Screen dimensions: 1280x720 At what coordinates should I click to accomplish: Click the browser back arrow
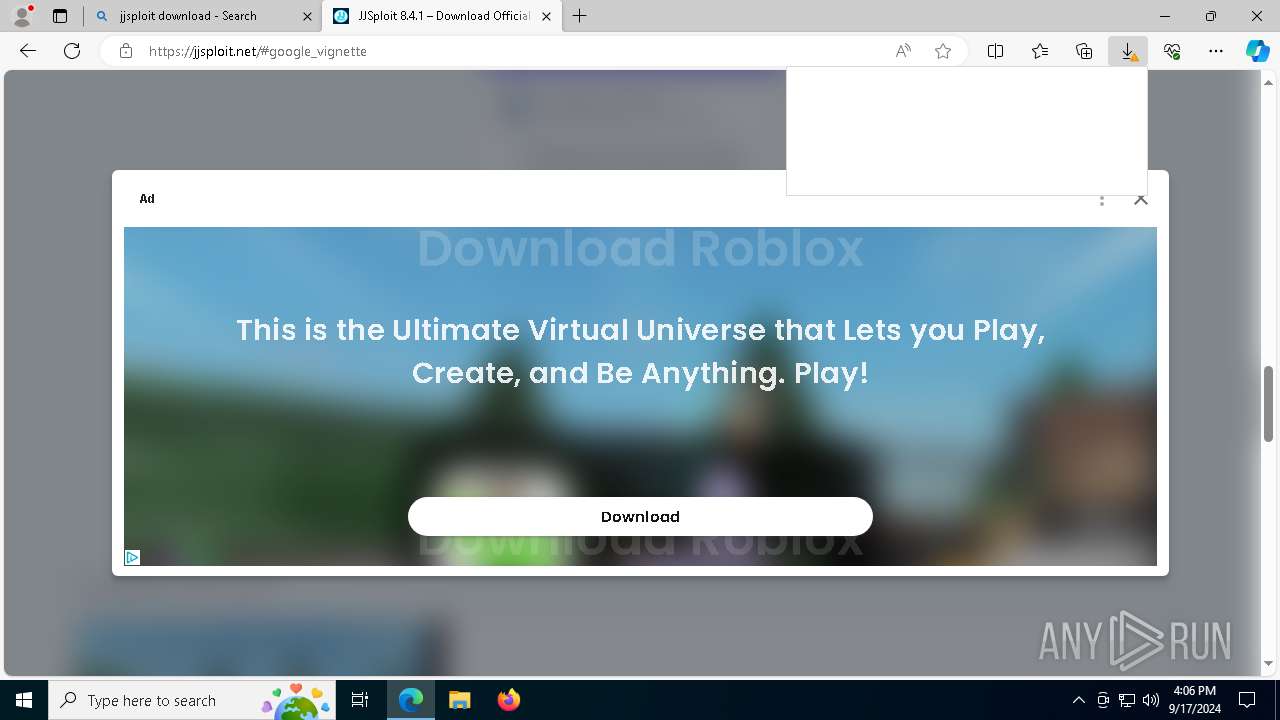coord(28,51)
